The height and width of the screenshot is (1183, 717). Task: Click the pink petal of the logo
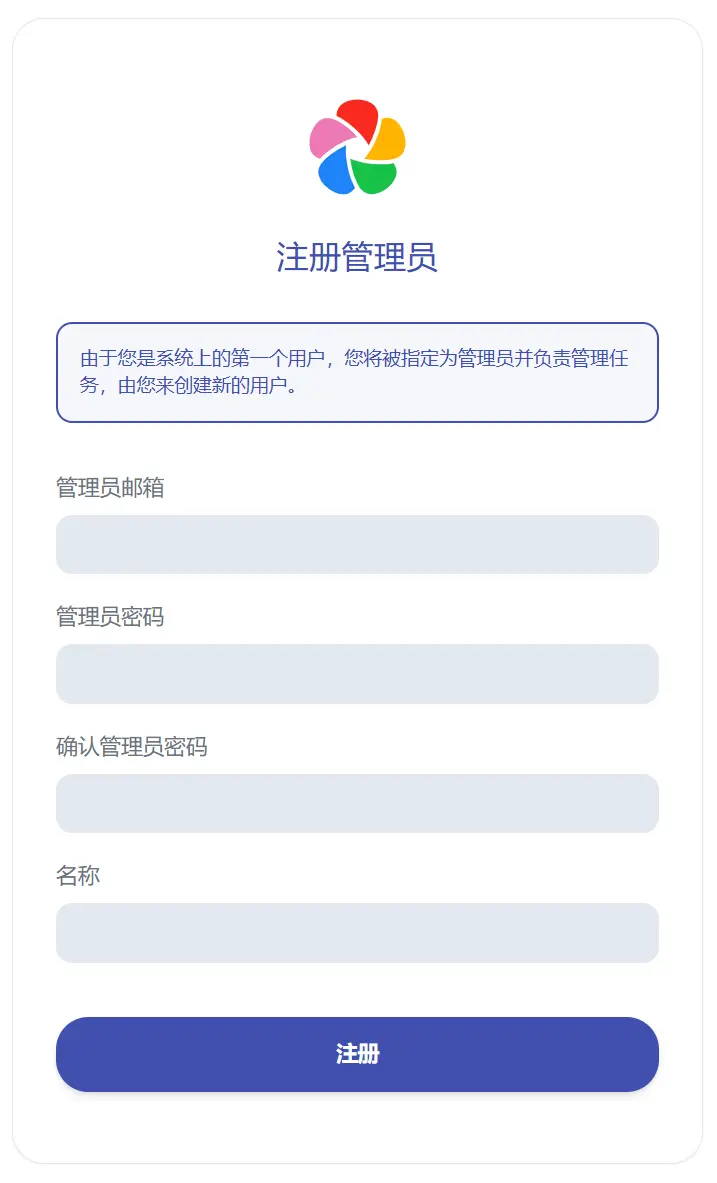click(x=326, y=138)
